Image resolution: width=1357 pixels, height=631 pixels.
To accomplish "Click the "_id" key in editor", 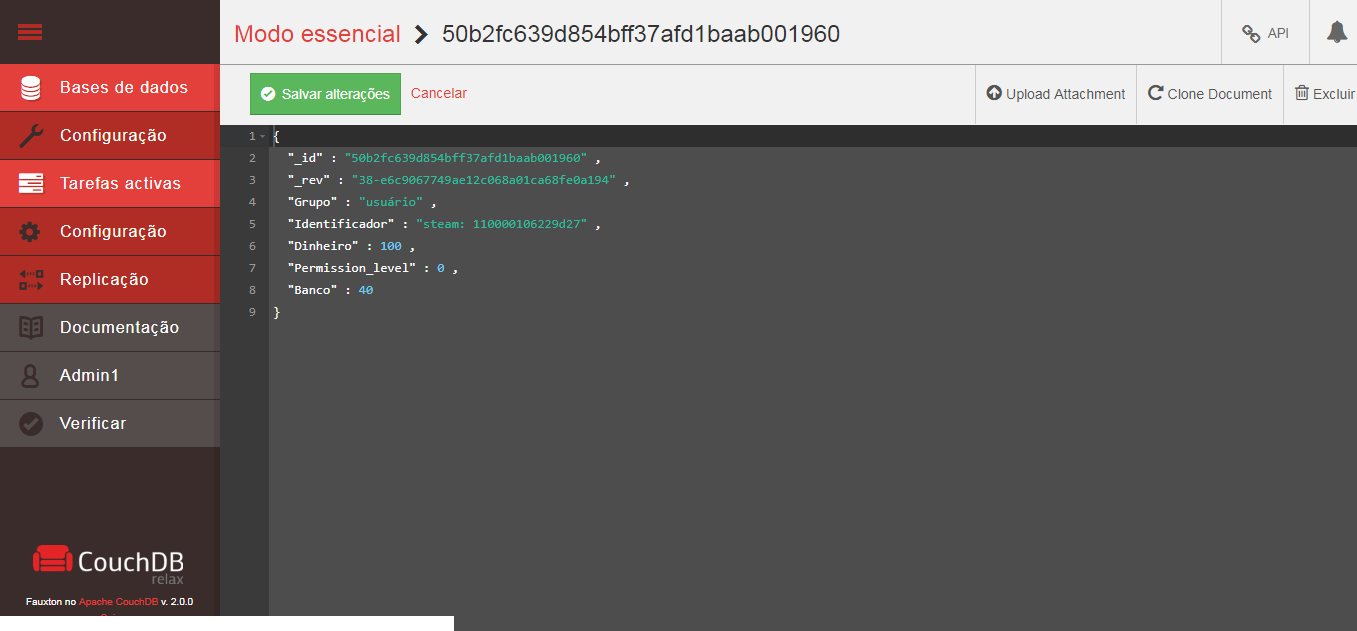I will (x=305, y=158).
